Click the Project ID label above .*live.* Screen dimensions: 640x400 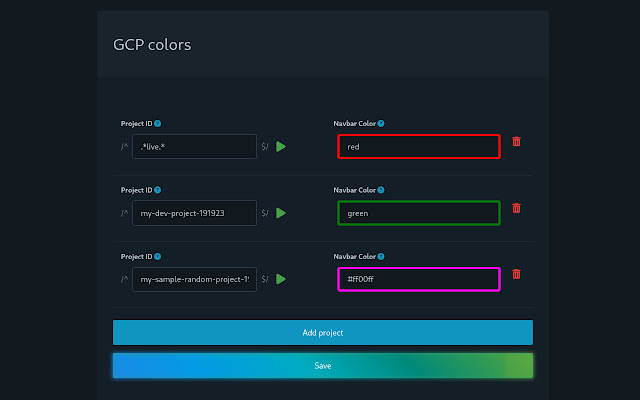[x=136, y=123]
